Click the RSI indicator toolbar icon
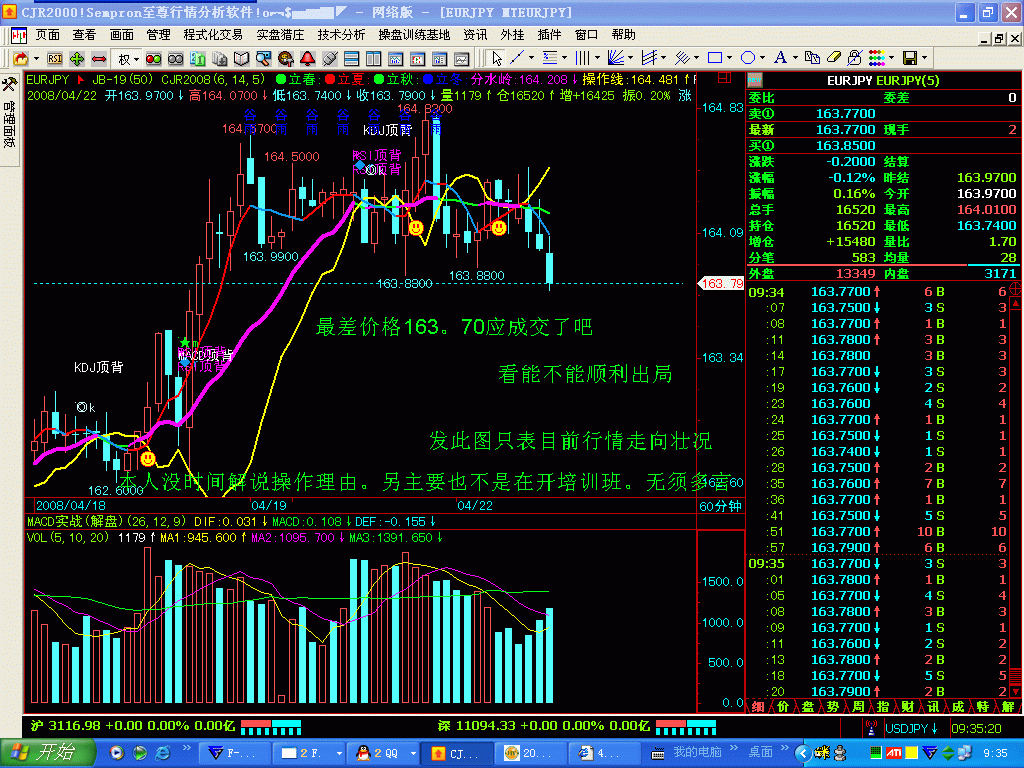1024x768 pixels. point(55,59)
